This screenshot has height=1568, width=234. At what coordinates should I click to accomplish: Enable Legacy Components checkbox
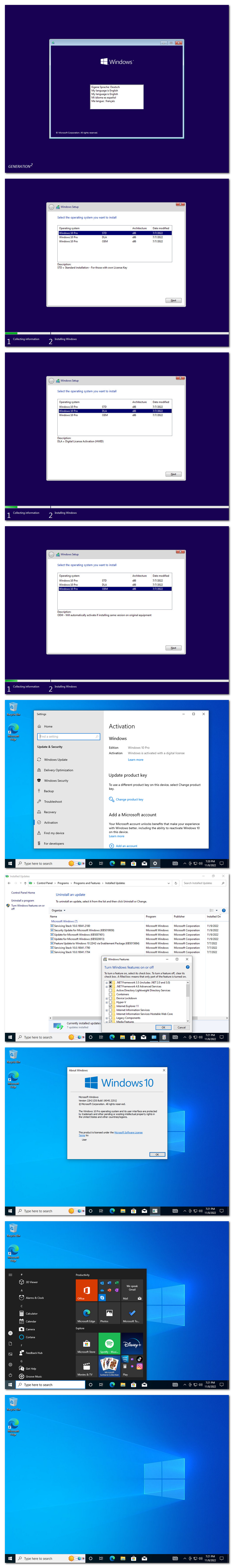pyautogui.click(x=111, y=1018)
